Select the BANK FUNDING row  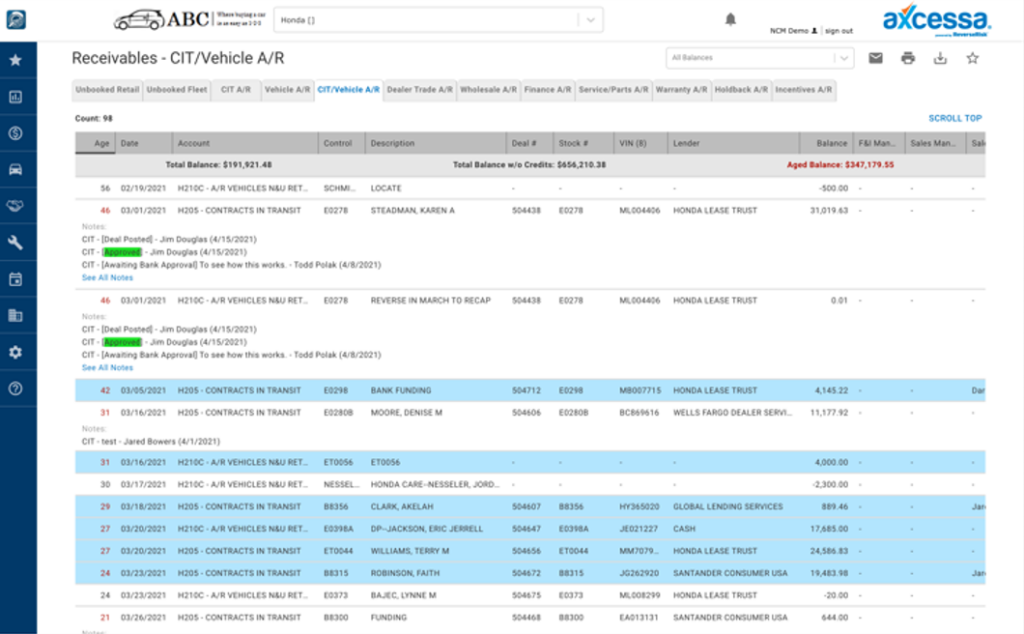[530, 390]
